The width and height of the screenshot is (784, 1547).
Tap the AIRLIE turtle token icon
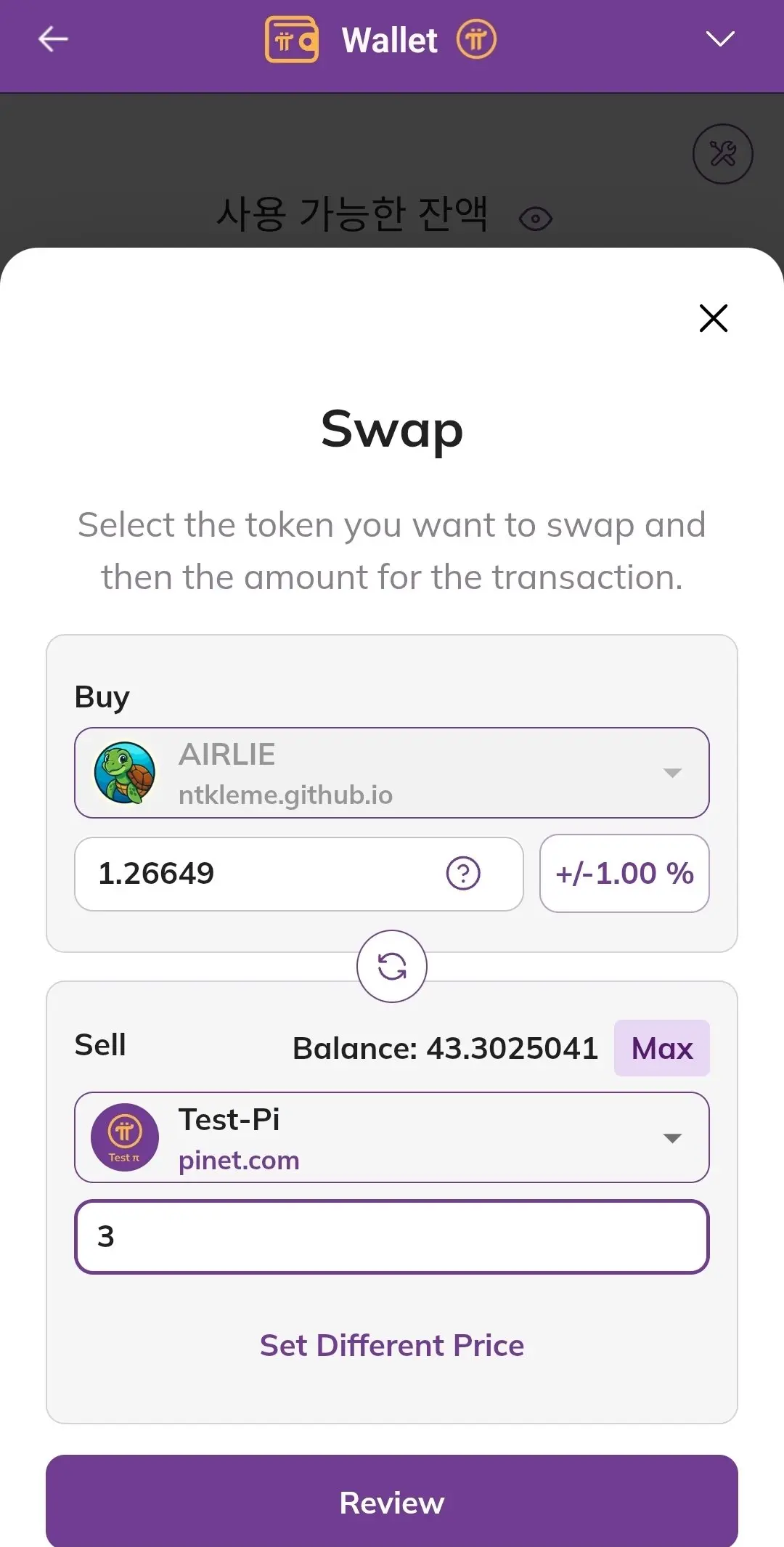point(125,773)
